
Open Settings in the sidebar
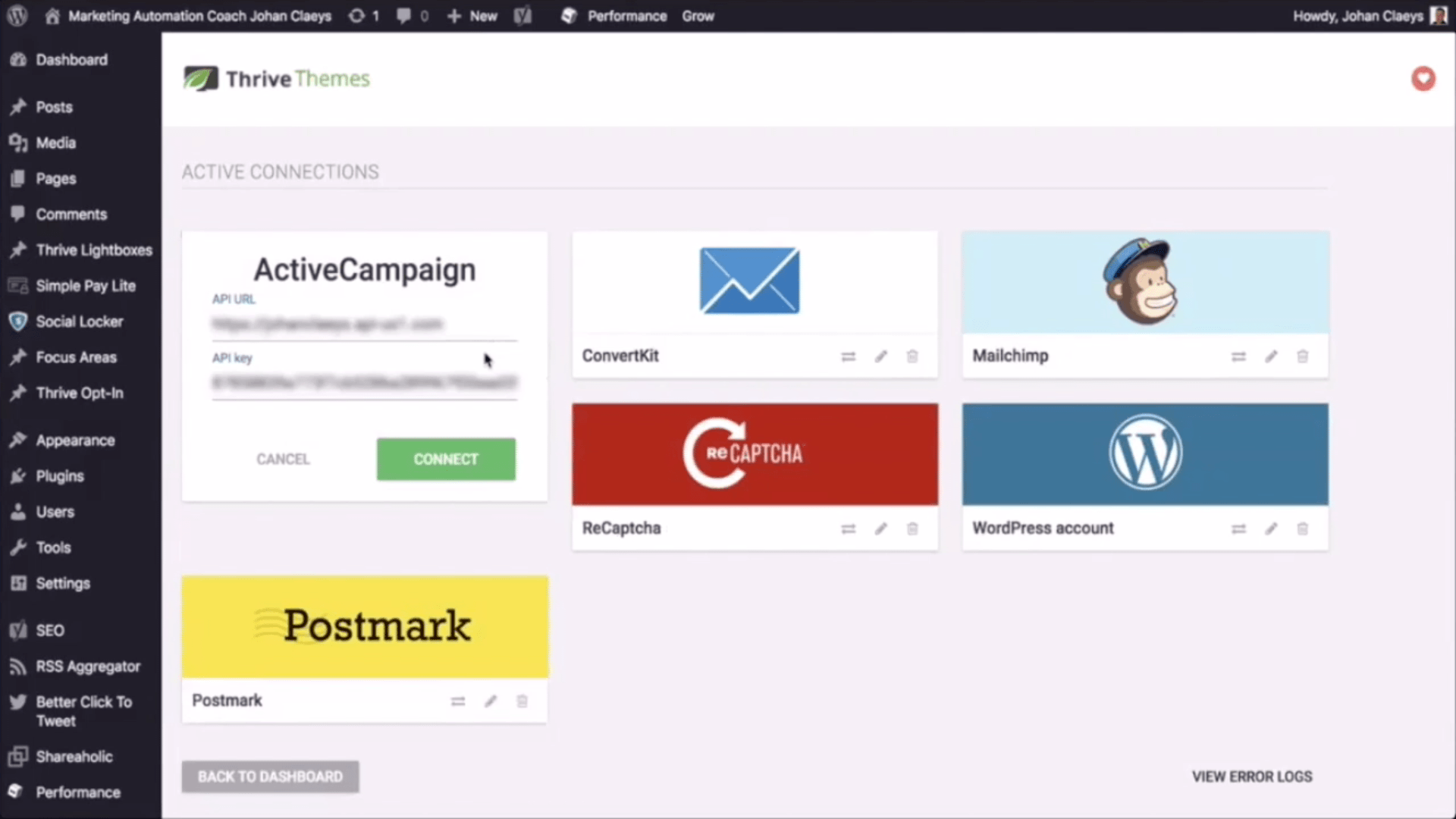click(63, 583)
